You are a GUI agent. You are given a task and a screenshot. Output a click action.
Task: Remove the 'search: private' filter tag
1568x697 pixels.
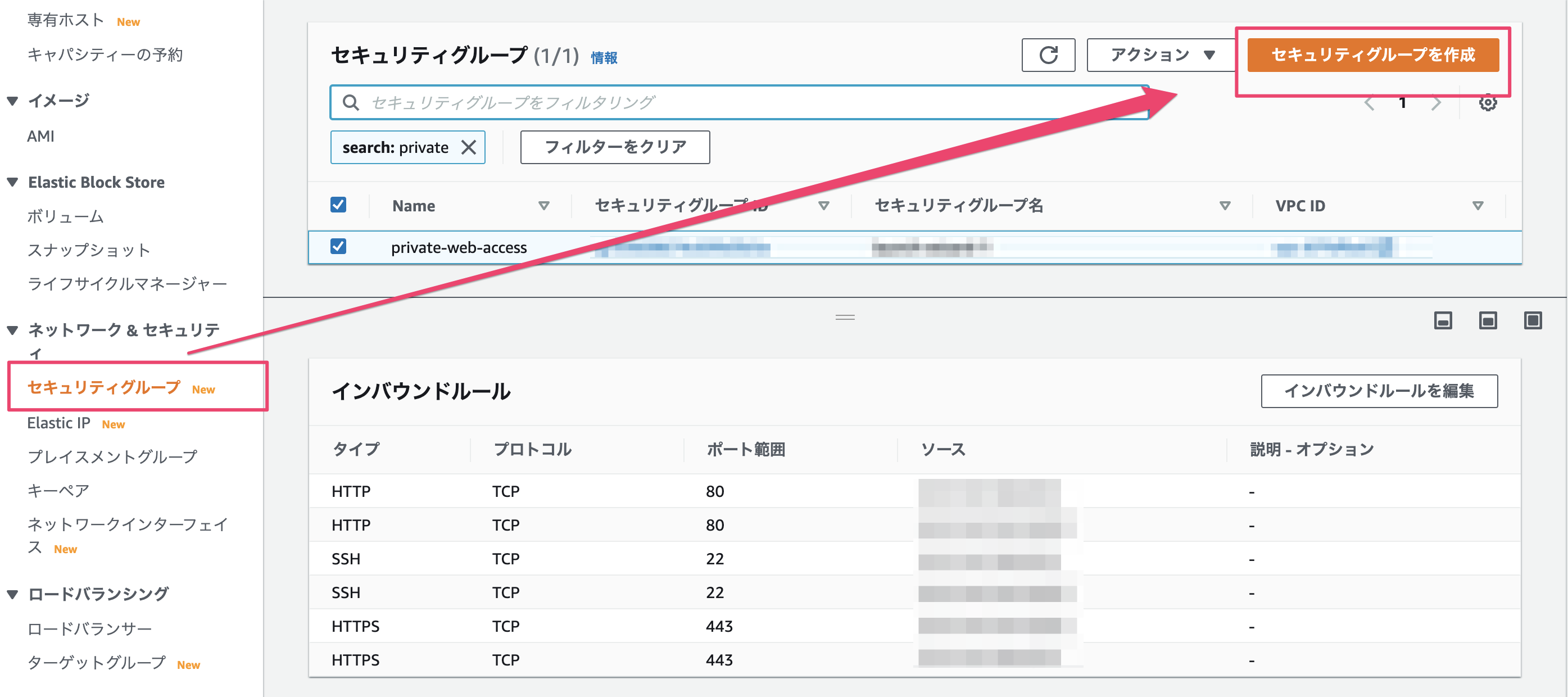(x=468, y=147)
